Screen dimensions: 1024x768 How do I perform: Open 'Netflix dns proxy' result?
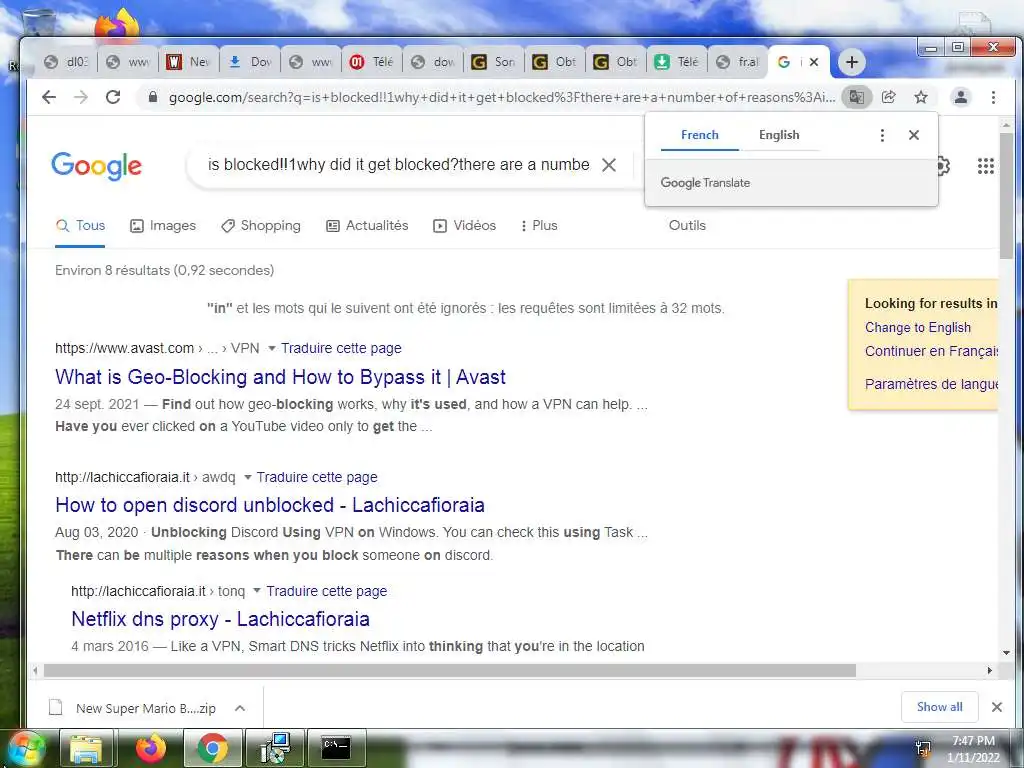(220, 619)
